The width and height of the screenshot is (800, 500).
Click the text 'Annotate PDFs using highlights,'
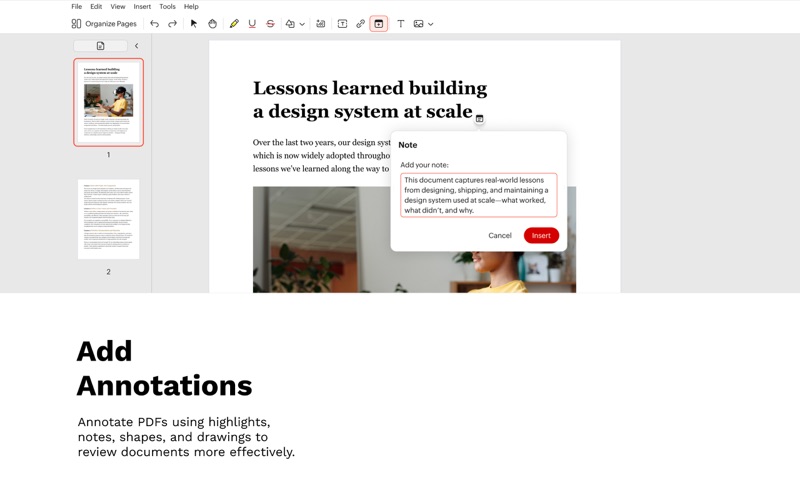click(x=174, y=422)
